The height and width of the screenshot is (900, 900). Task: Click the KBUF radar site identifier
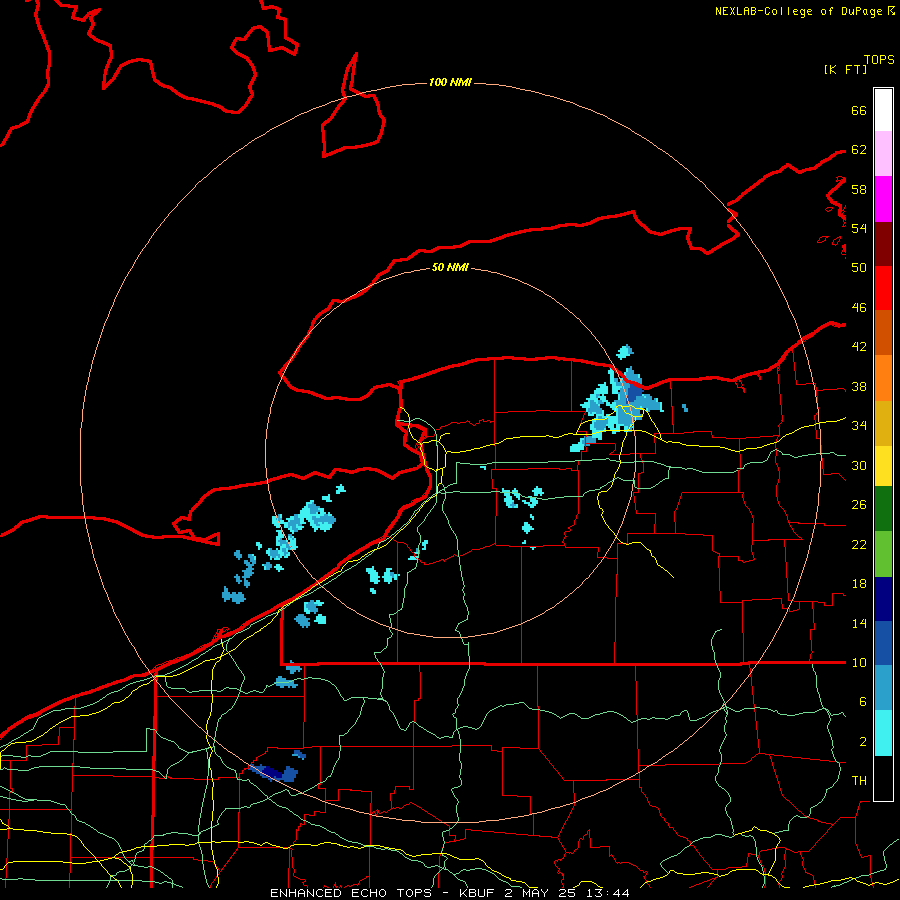478,893
